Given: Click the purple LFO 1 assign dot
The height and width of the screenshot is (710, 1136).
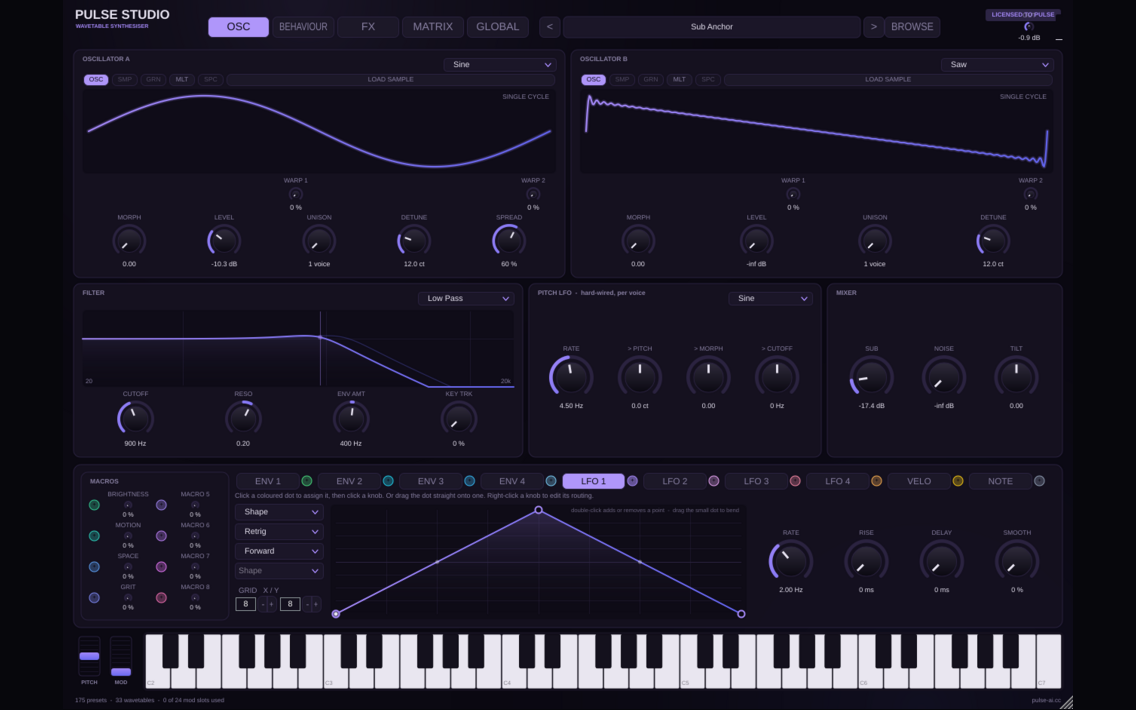Looking at the screenshot, I should tap(632, 481).
